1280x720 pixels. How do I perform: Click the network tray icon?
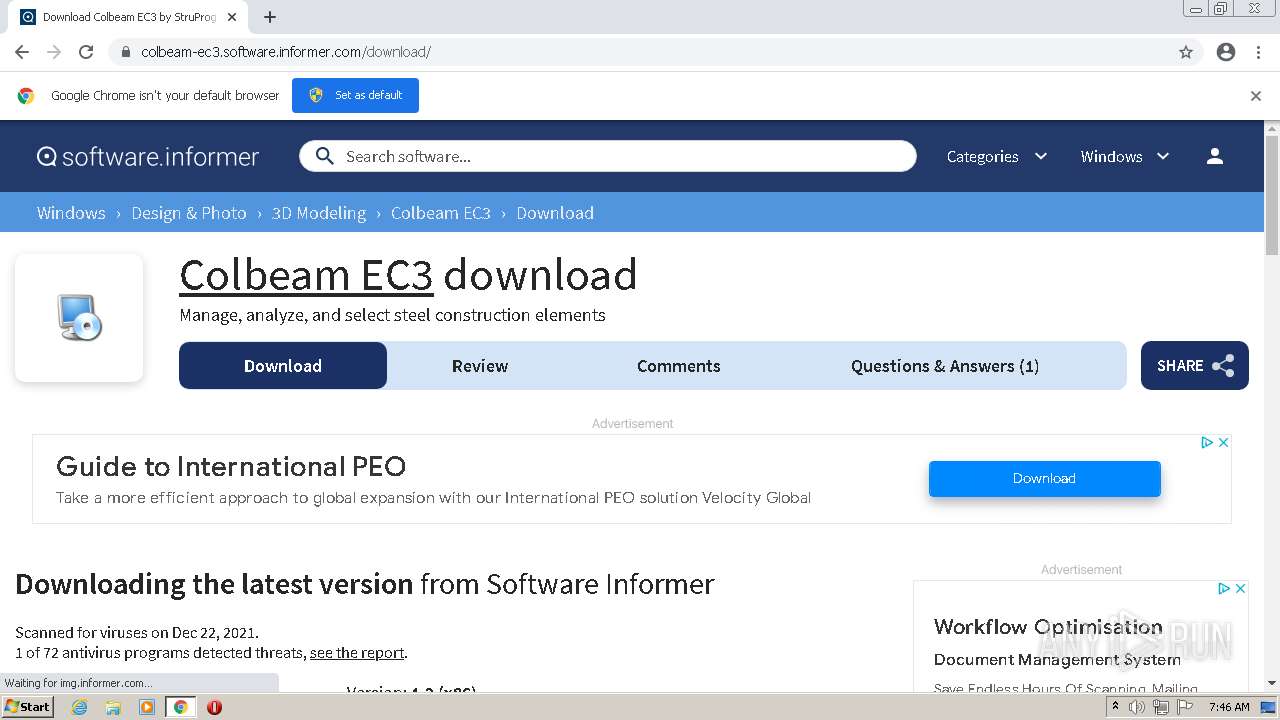(x=1161, y=707)
